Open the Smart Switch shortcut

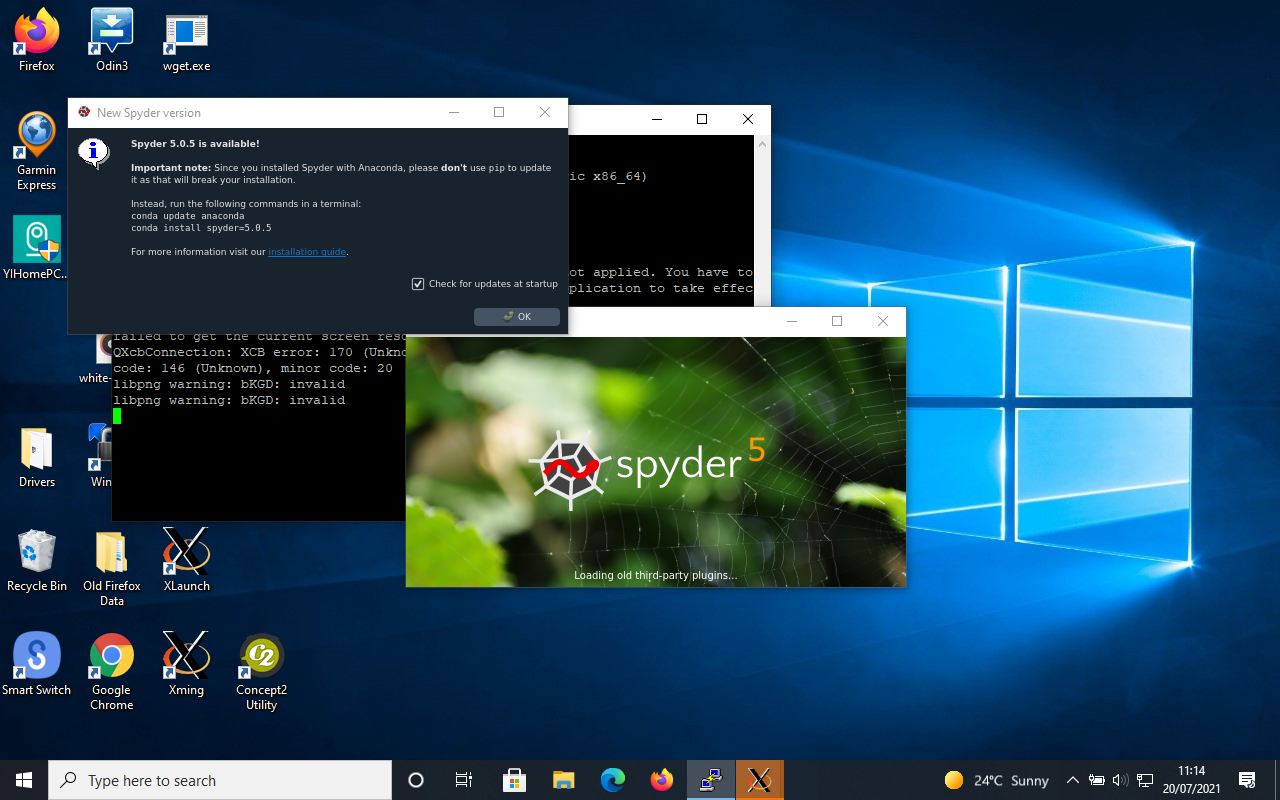(37, 664)
